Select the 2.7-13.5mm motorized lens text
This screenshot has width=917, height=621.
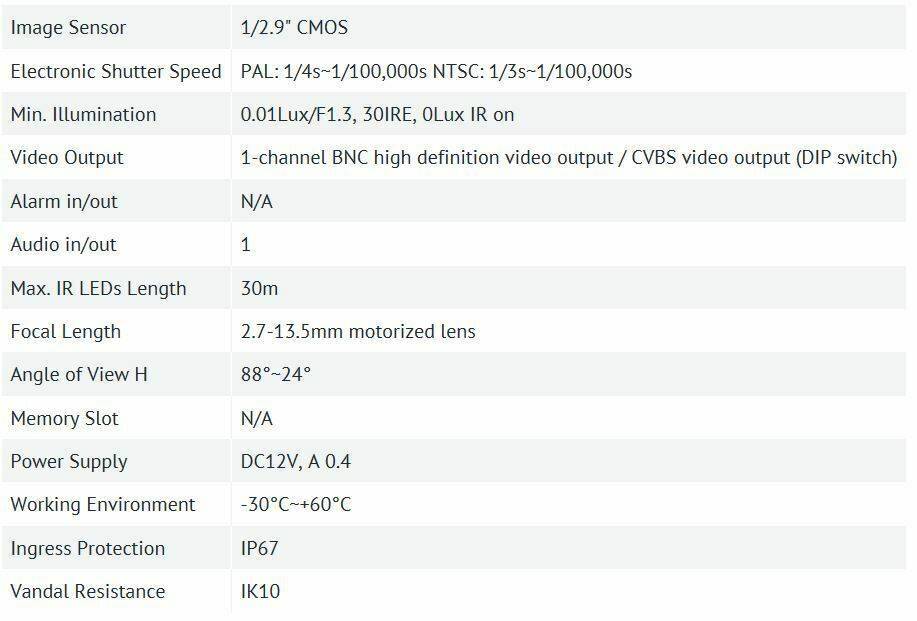[x=358, y=332]
